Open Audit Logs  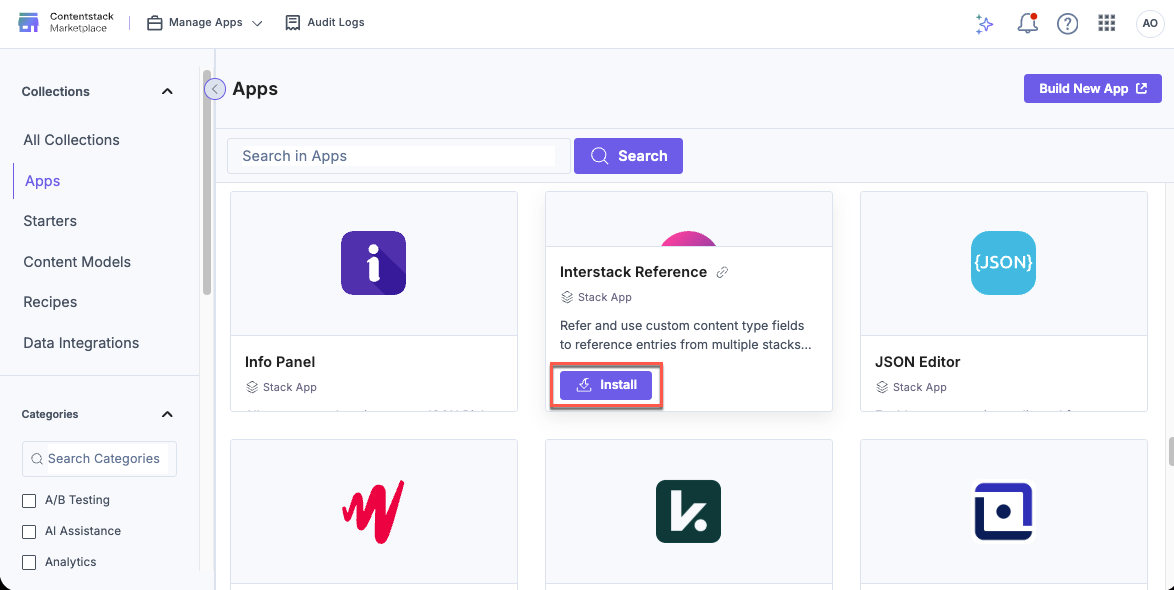325,22
